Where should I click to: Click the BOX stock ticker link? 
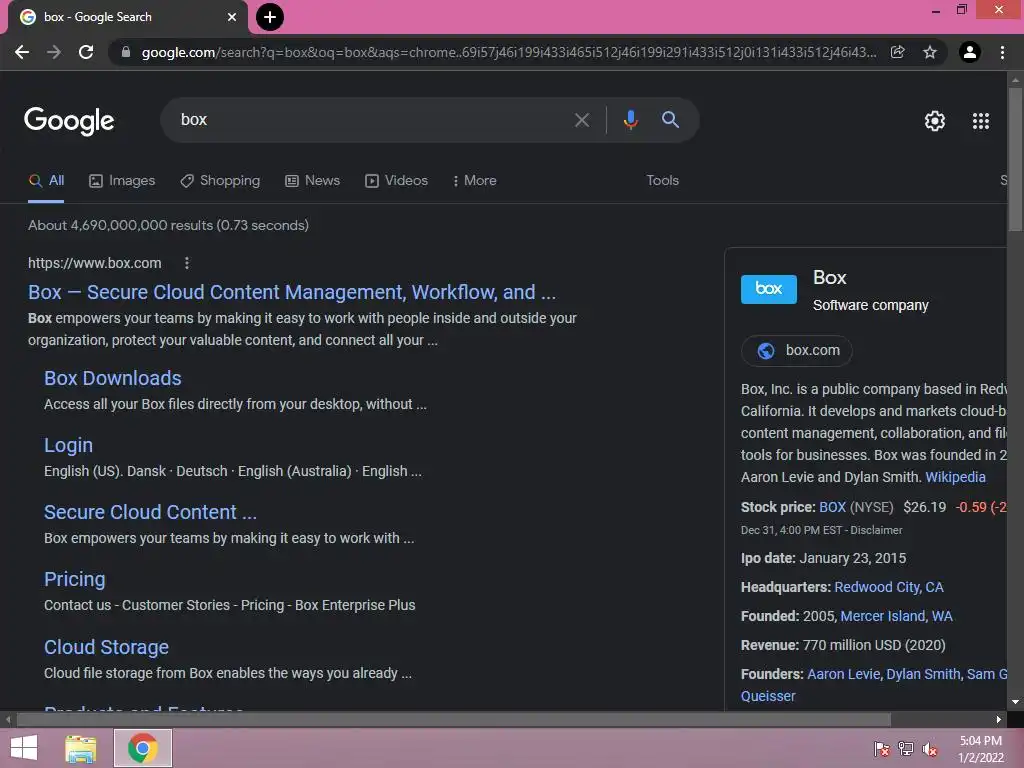832,507
